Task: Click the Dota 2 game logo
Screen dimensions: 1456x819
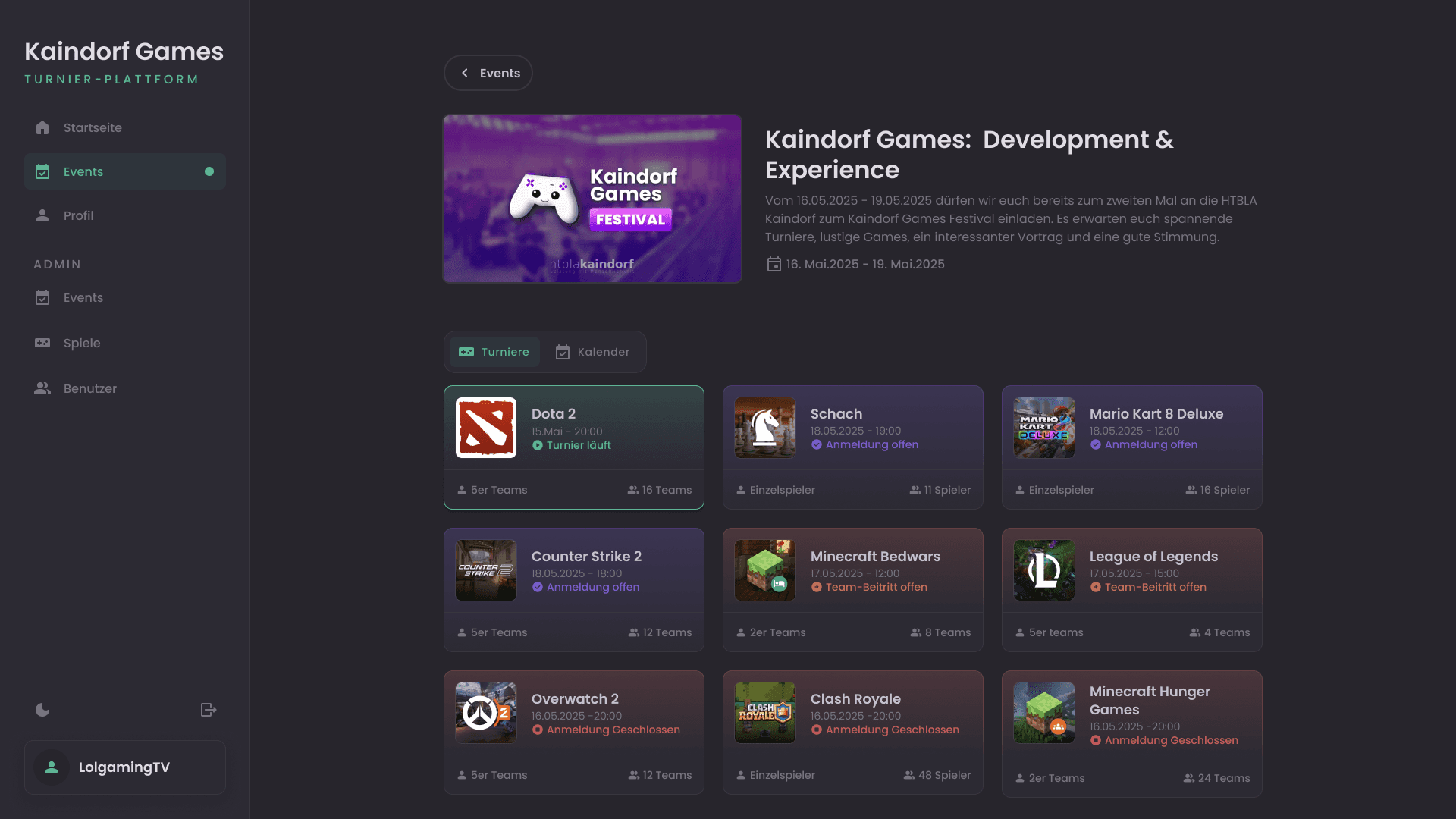Action: 486,428
